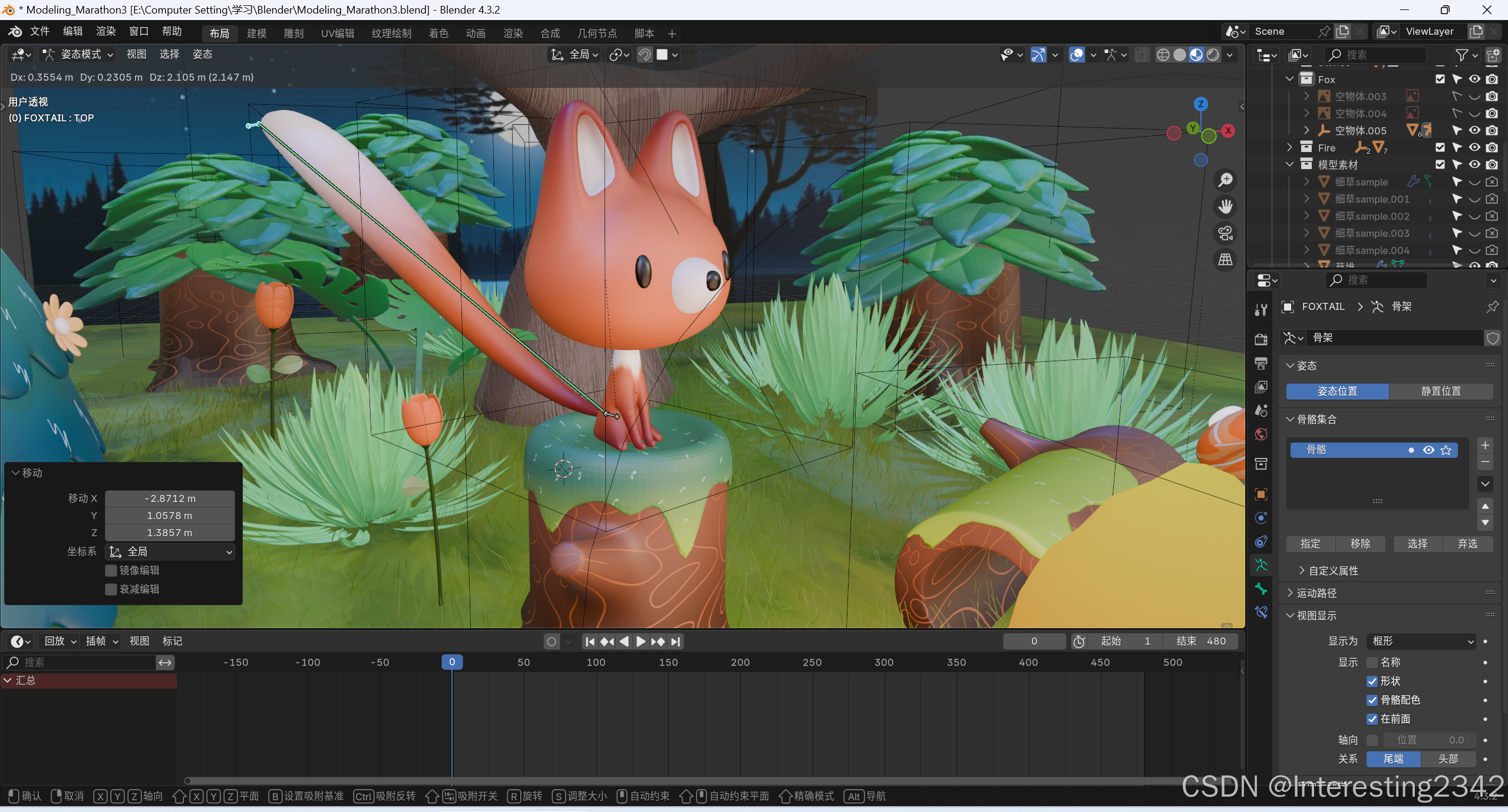This screenshot has height=812, width=1508.
Task: Hide the Fox collection with eye icon
Action: (x=1474, y=79)
